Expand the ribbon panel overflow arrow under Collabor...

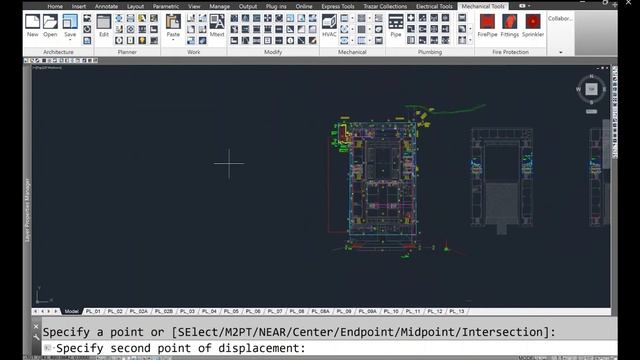560,52
